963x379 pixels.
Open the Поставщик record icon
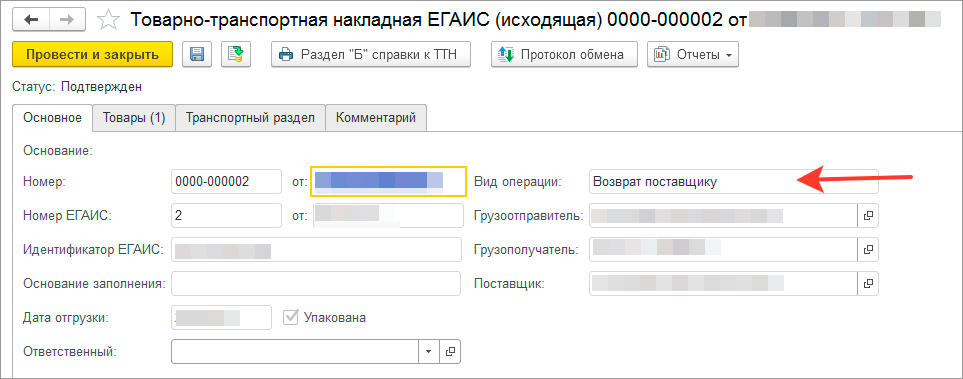(868, 284)
